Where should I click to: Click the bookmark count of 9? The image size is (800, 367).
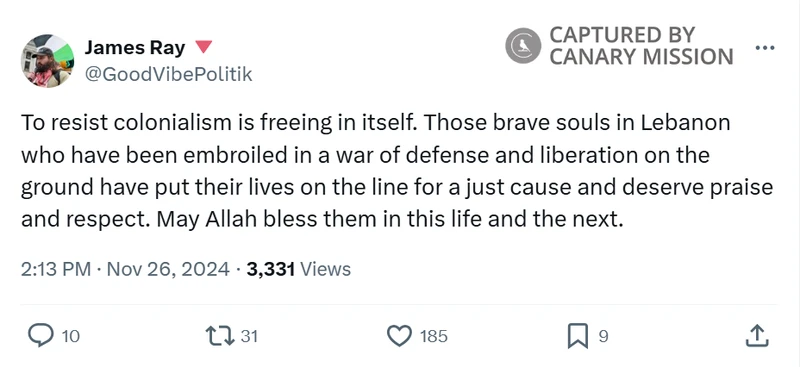point(603,336)
